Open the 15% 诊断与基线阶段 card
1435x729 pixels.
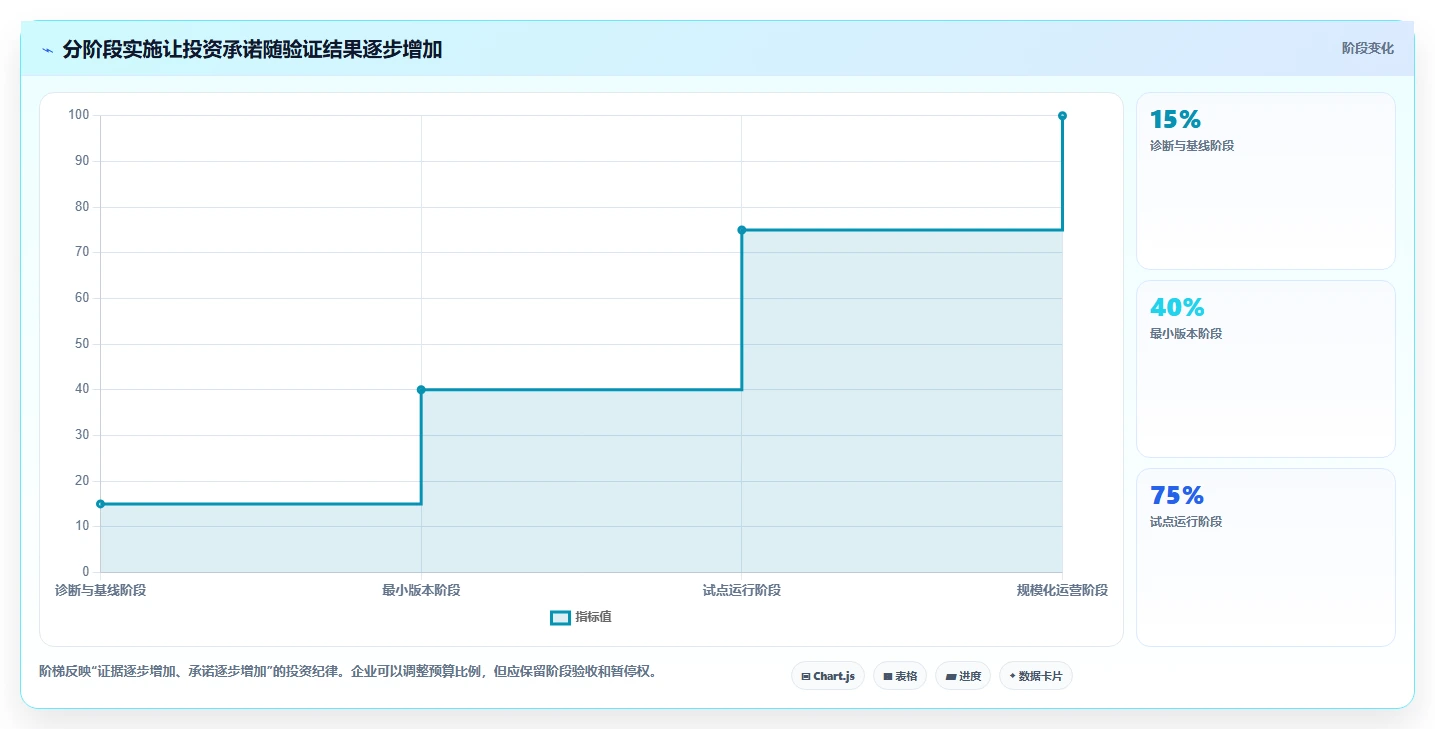[x=1265, y=181]
